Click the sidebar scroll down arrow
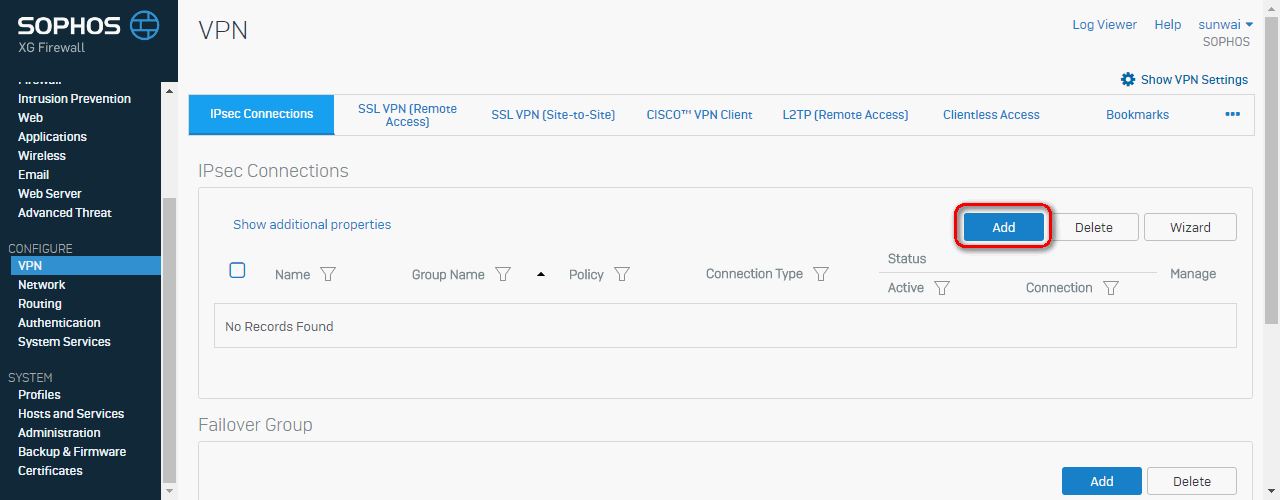This screenshot has width=1280, height=500. click(x=168, y=491)
